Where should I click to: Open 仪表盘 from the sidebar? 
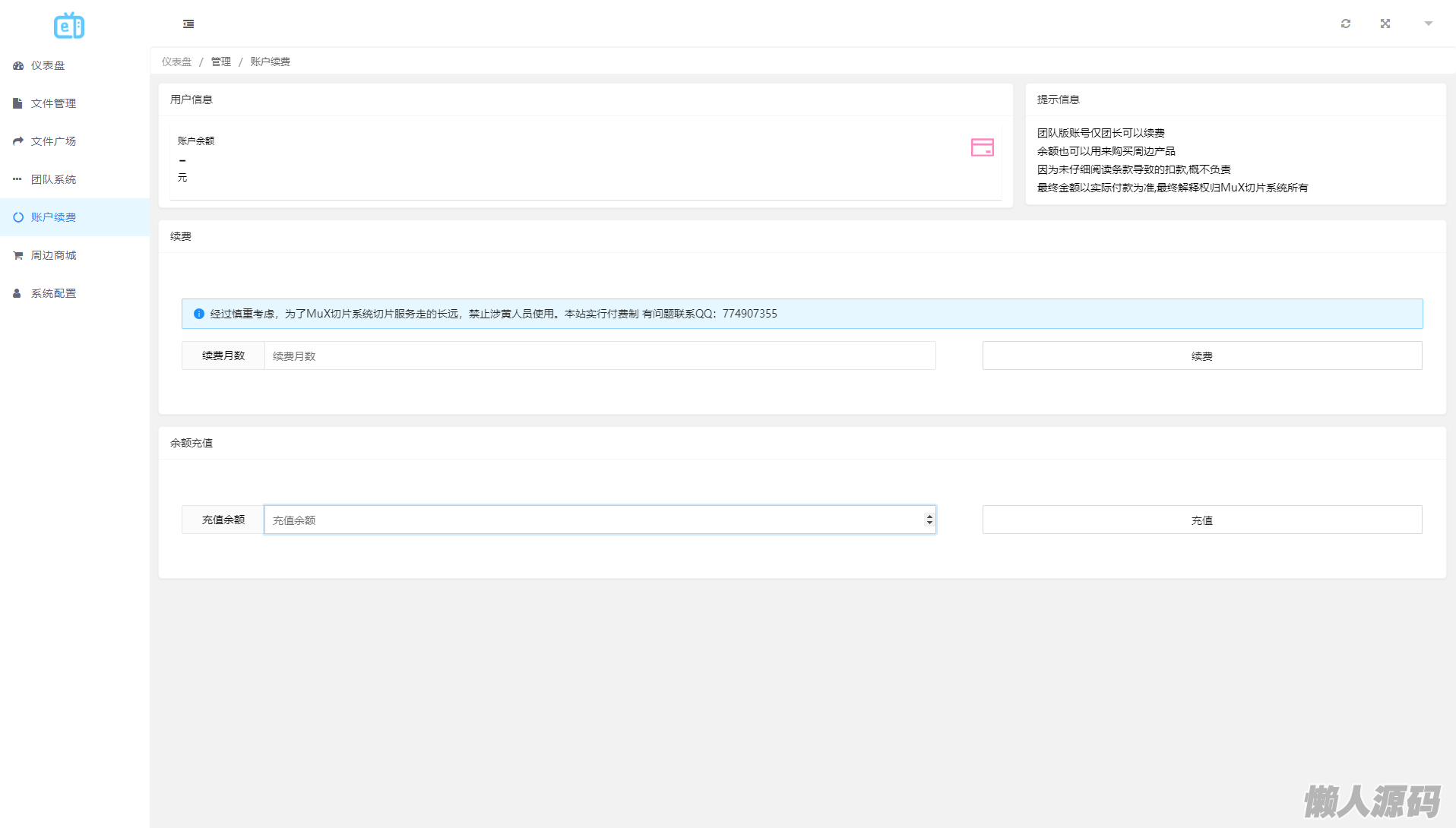click(x=48, y=66)
